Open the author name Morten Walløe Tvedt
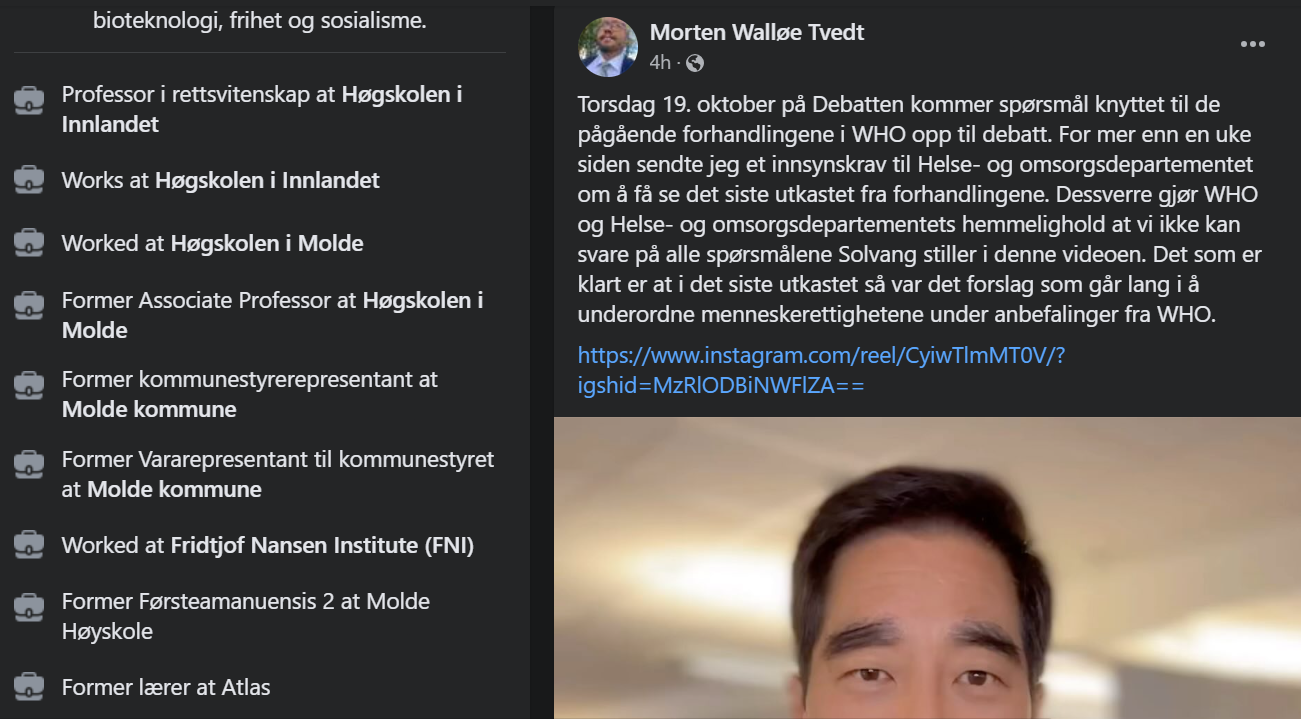This screenshot has width=1301, height=719. point(757,32)
